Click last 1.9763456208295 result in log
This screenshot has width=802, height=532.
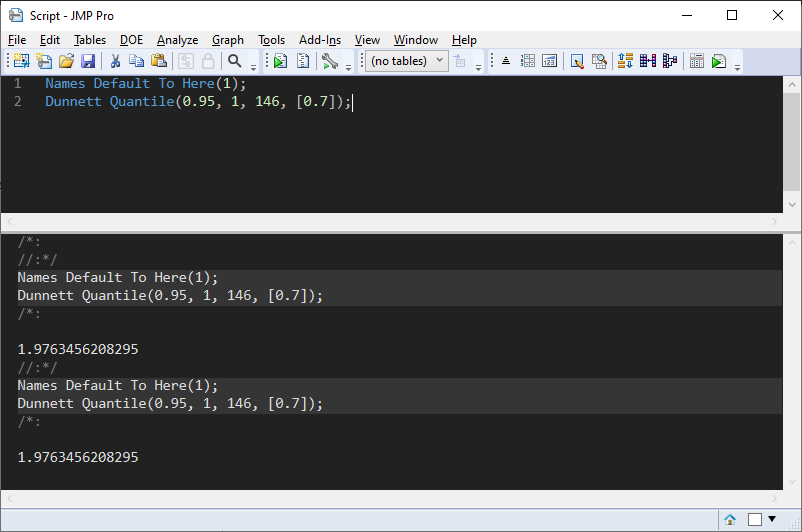[78, 457]
